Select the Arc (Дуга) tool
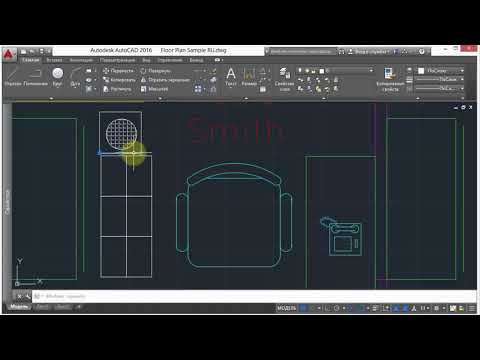The width and height of the screenshot is (480, 360). (76, 77)
